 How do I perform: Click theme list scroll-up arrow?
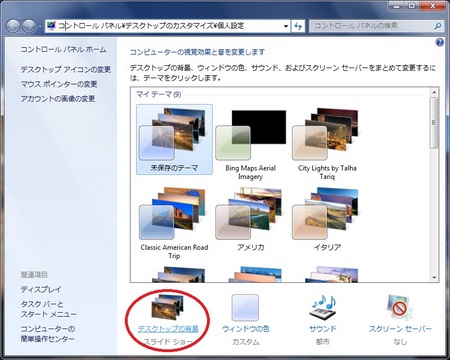434,92
